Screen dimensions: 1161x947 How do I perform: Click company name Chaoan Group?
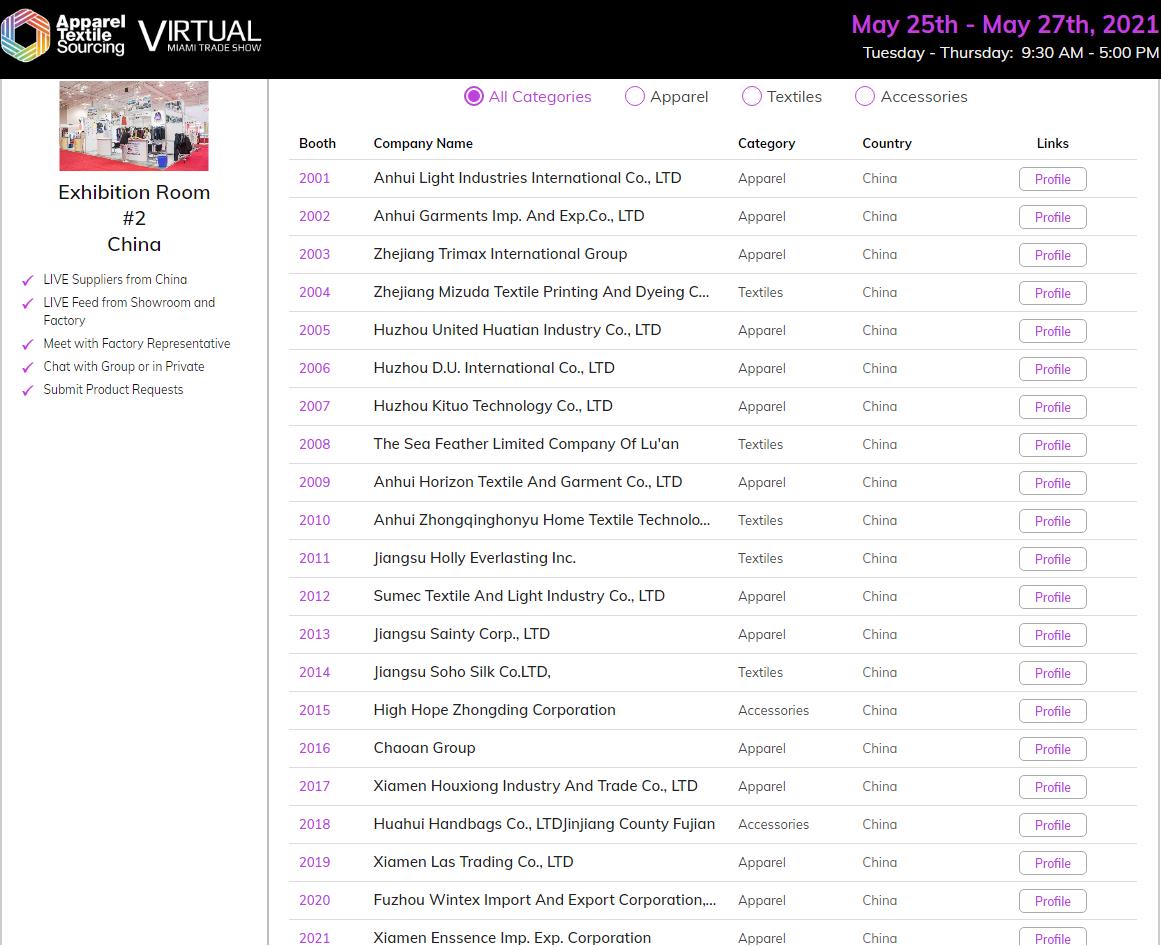424,748
